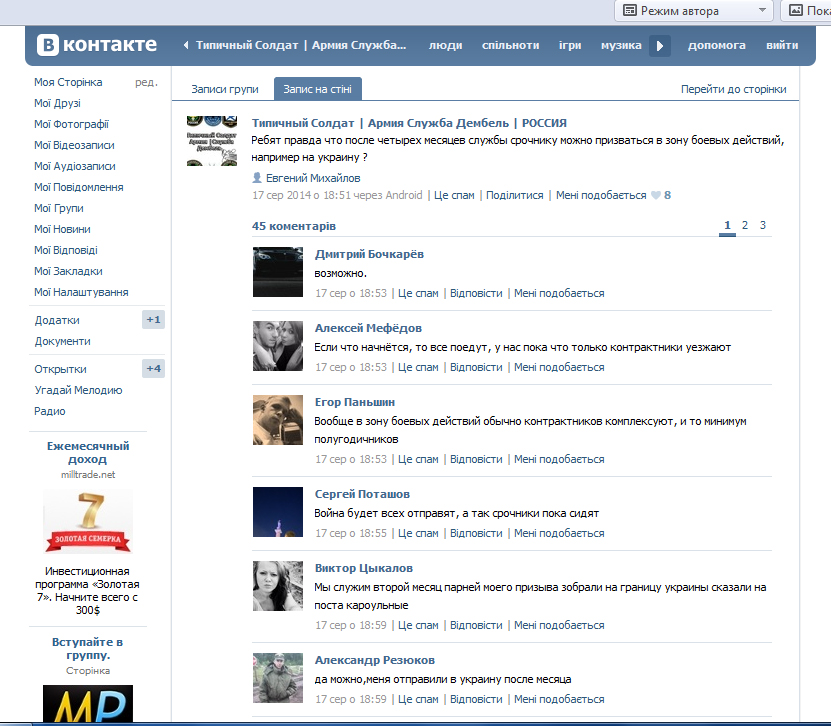831x726 pixels.
Task: Click the 45 коментарів heading
Action: coord(294,226)
